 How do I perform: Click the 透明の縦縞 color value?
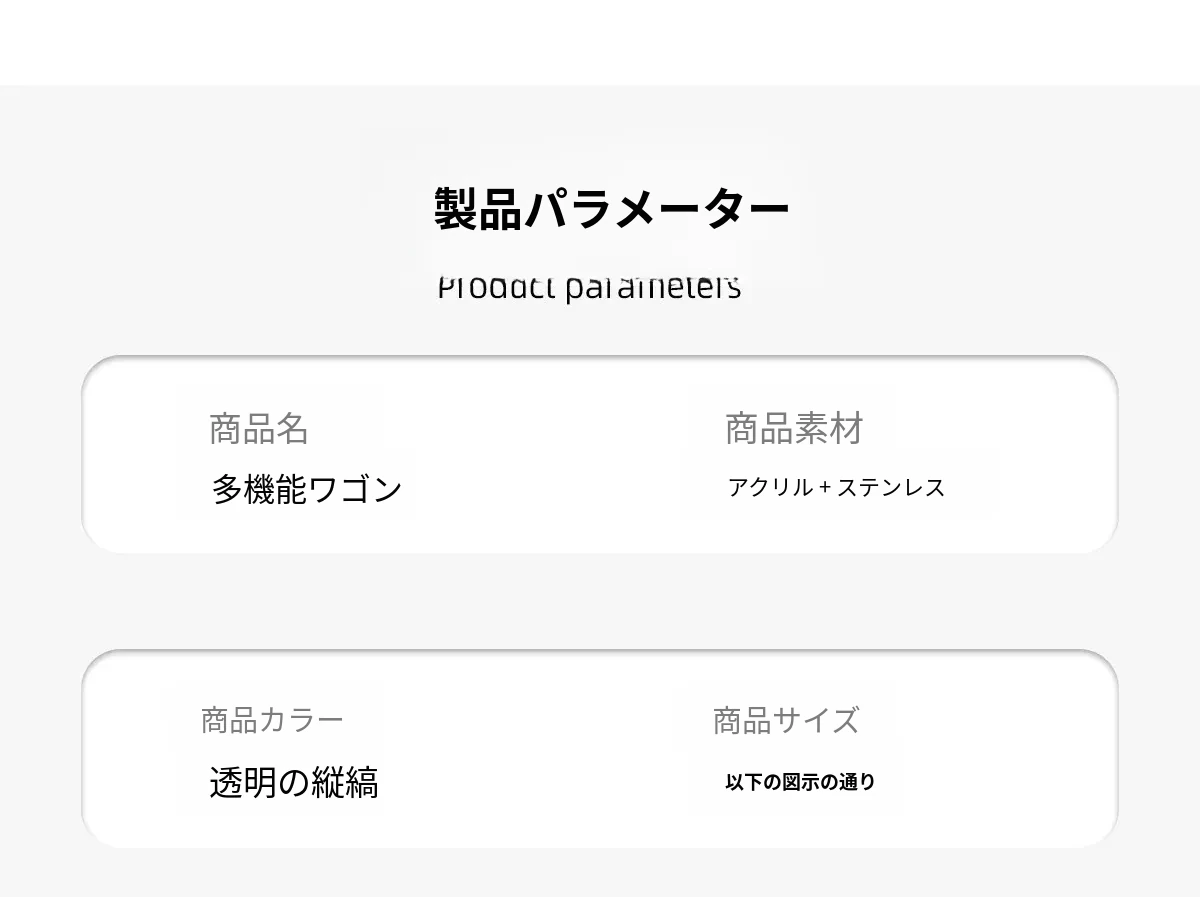pyautogui.click(x=294, y=782)
